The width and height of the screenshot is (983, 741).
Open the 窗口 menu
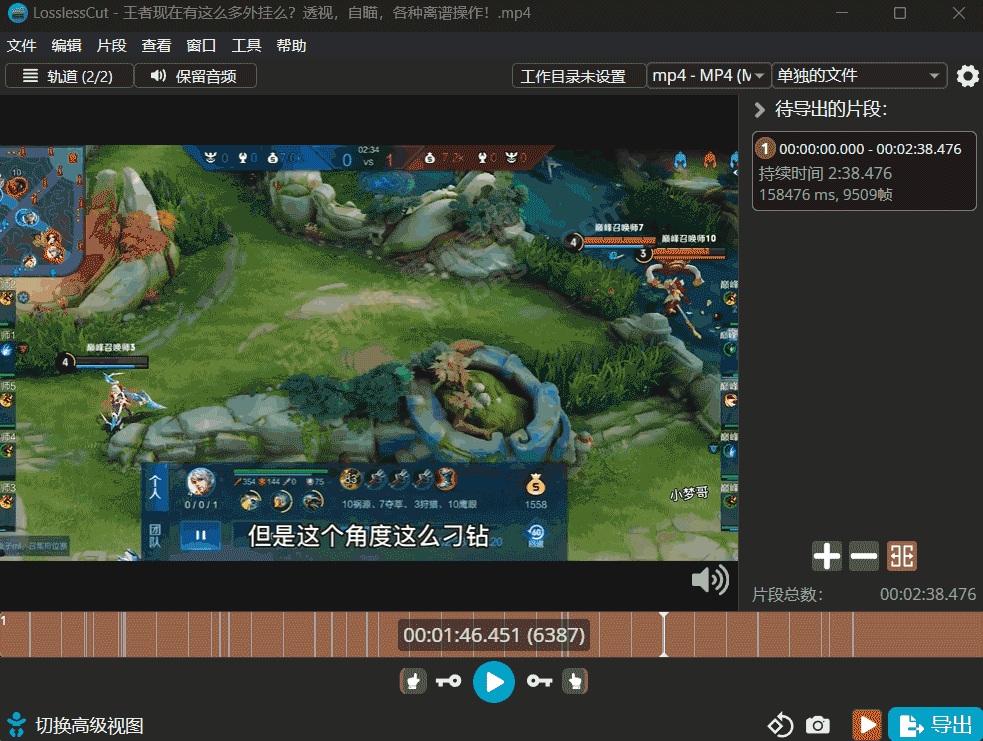201,46
